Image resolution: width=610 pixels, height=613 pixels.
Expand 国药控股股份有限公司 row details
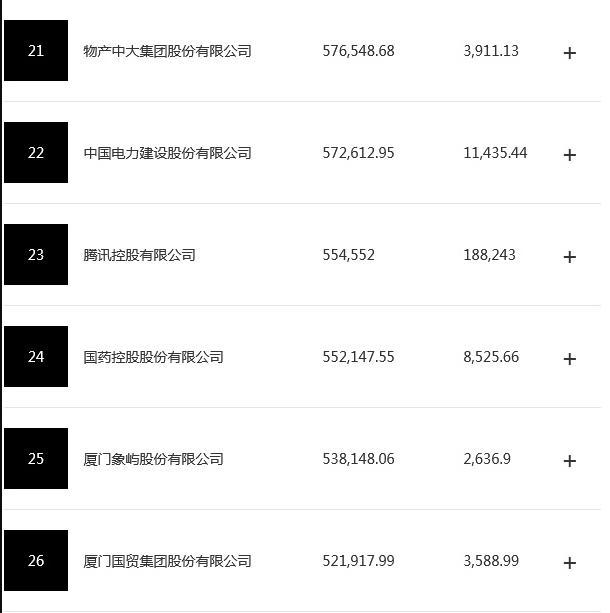pos(570,359)
